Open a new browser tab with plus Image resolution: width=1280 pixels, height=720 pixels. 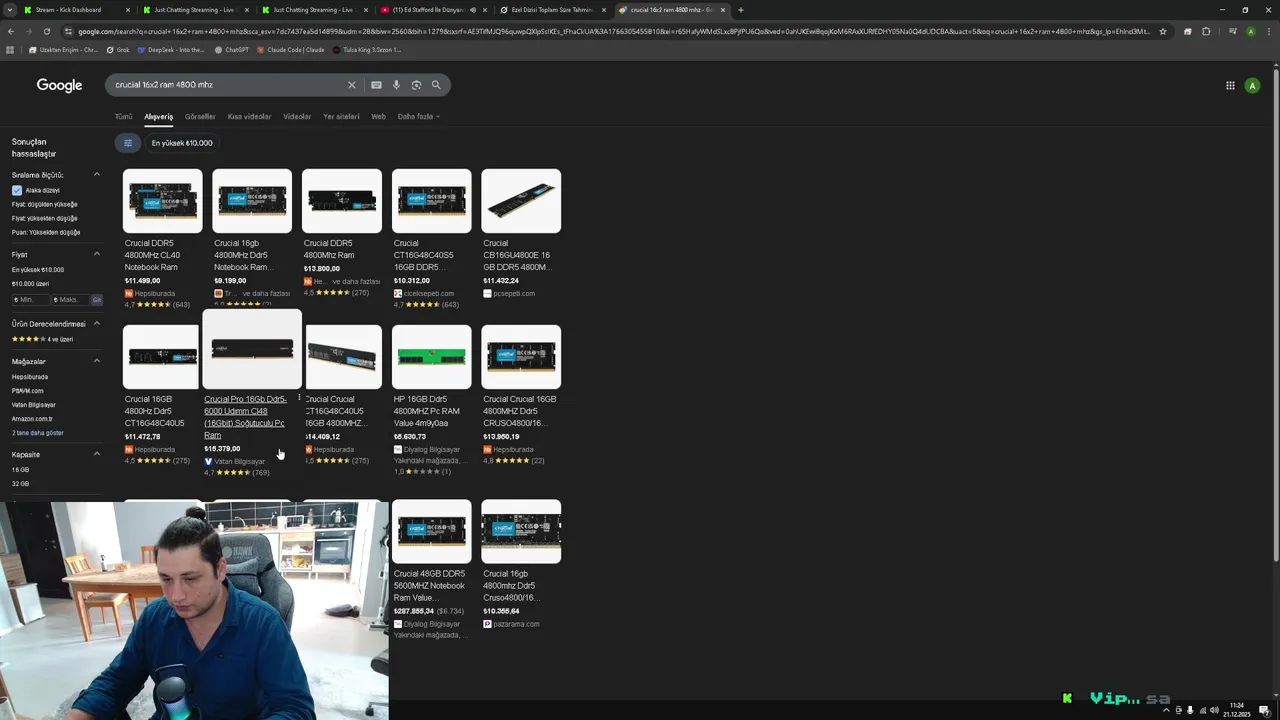coord(740,10)
